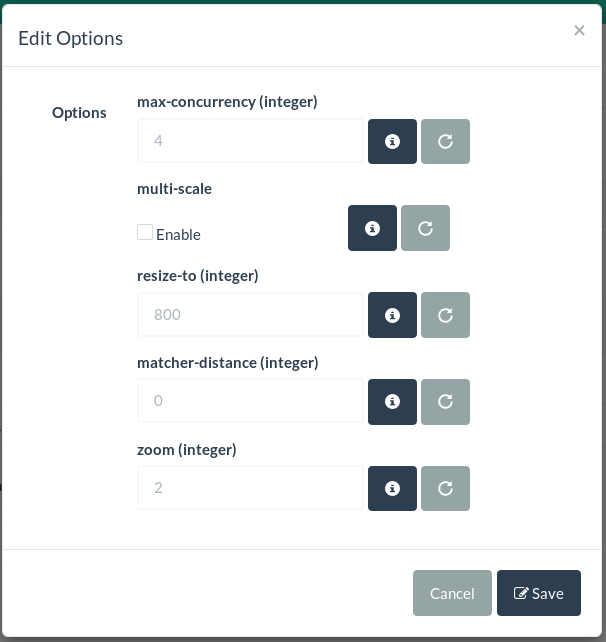Screen dimensions: 606x642
Task: Click the max-concurrency input field
Action: click(250, 141)
